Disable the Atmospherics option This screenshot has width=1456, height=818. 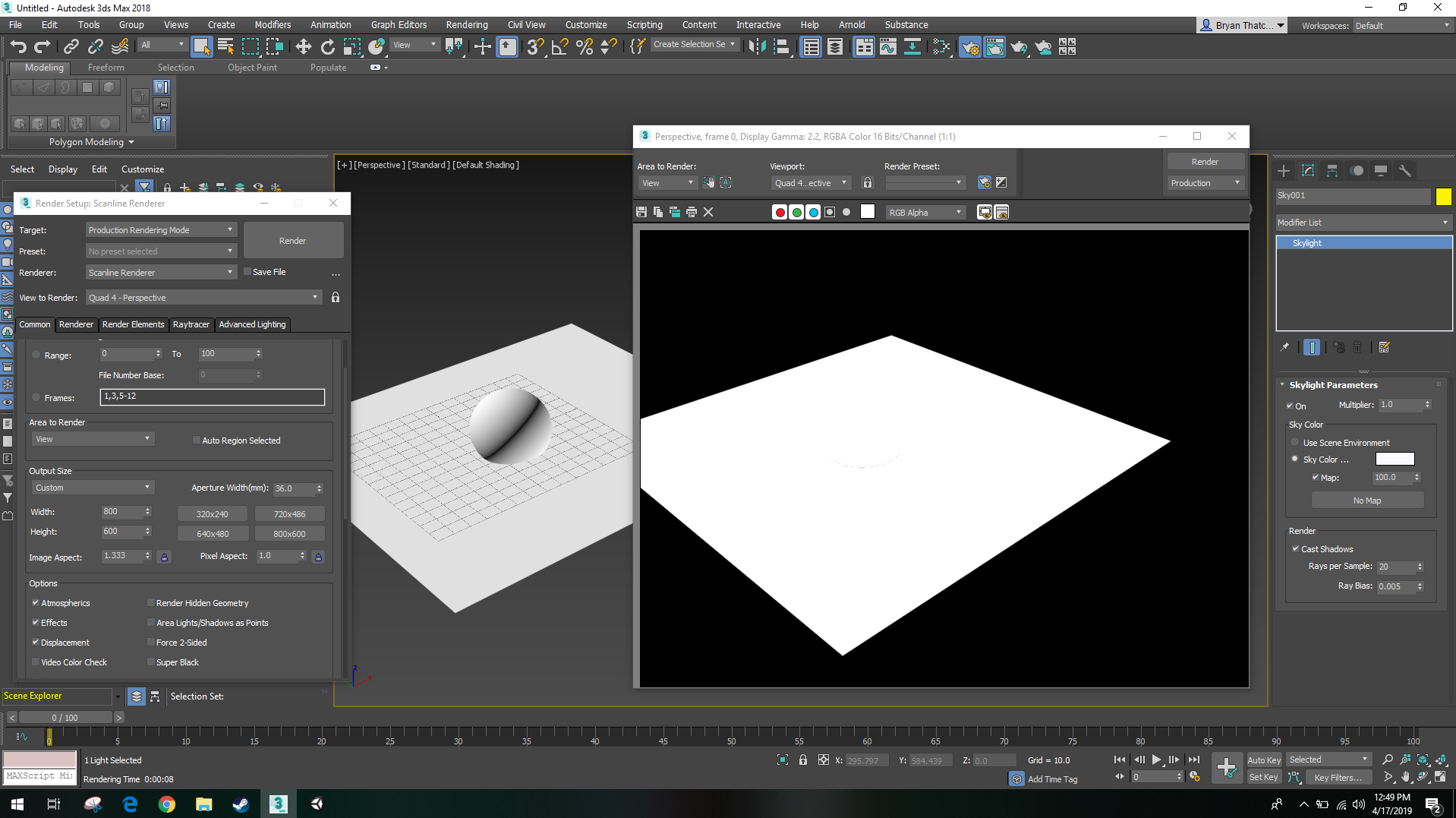(x=35, y=602)
